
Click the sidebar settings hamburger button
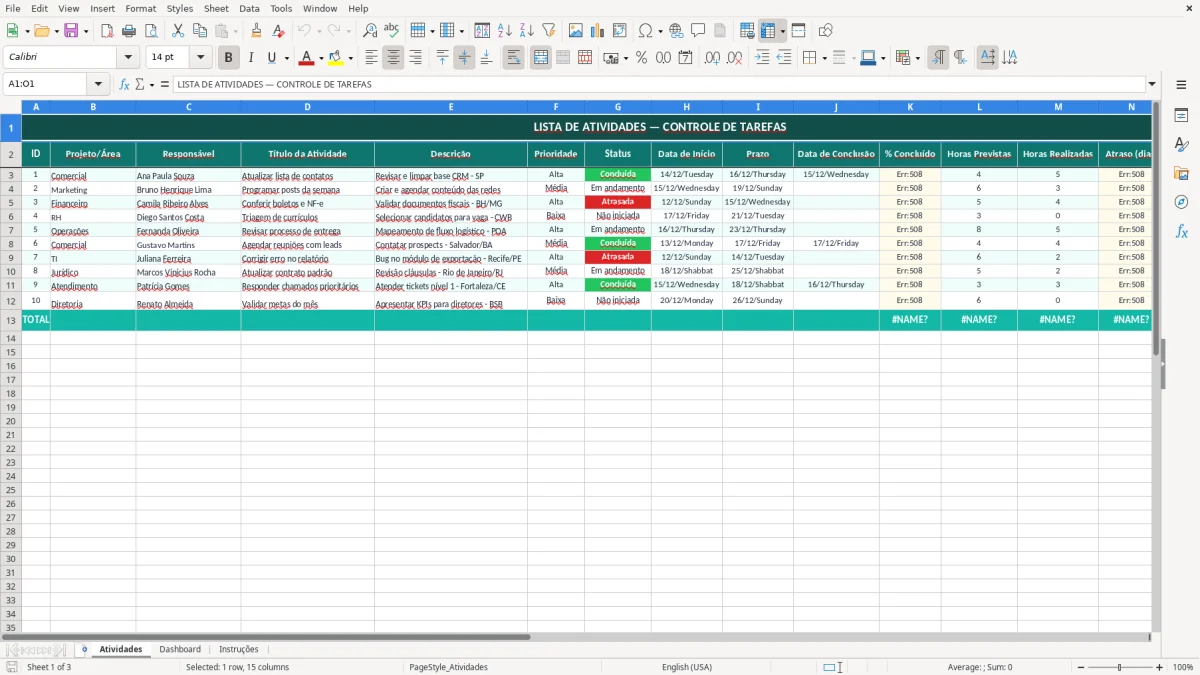[1181, 85]
